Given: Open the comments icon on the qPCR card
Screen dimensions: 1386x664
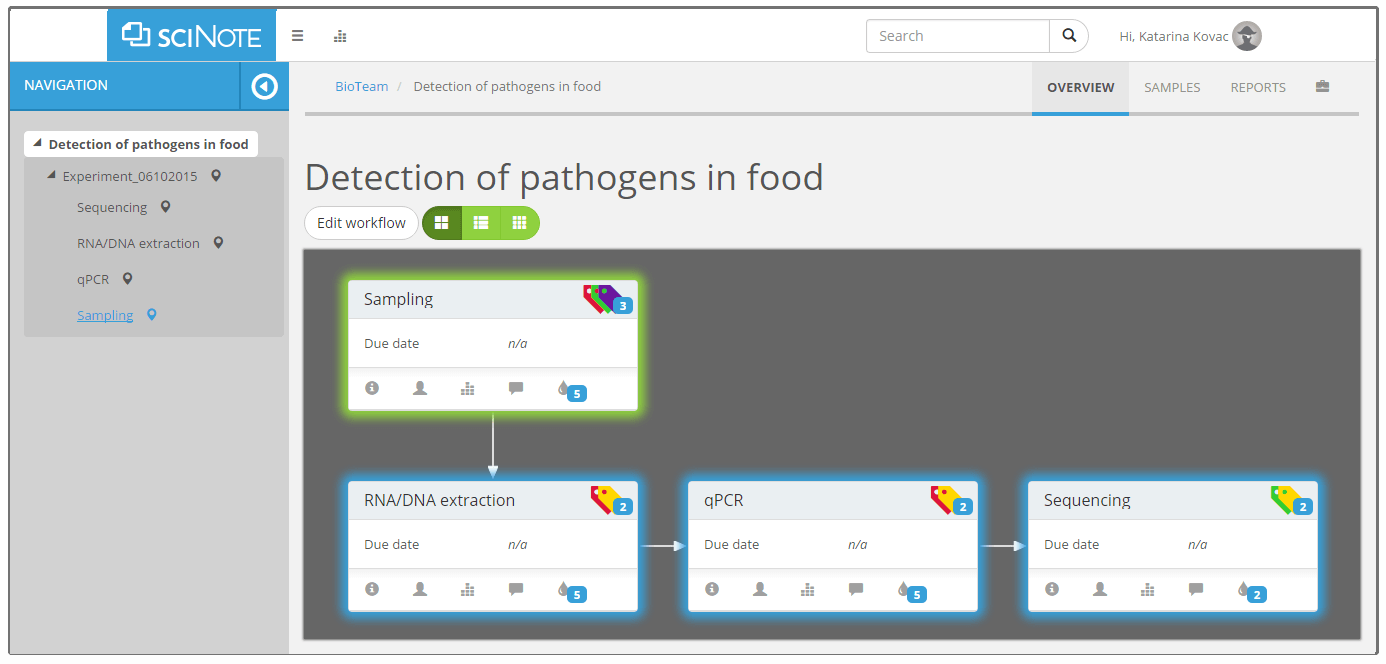Looking at the screenshot, I should [x=856, y=589].
